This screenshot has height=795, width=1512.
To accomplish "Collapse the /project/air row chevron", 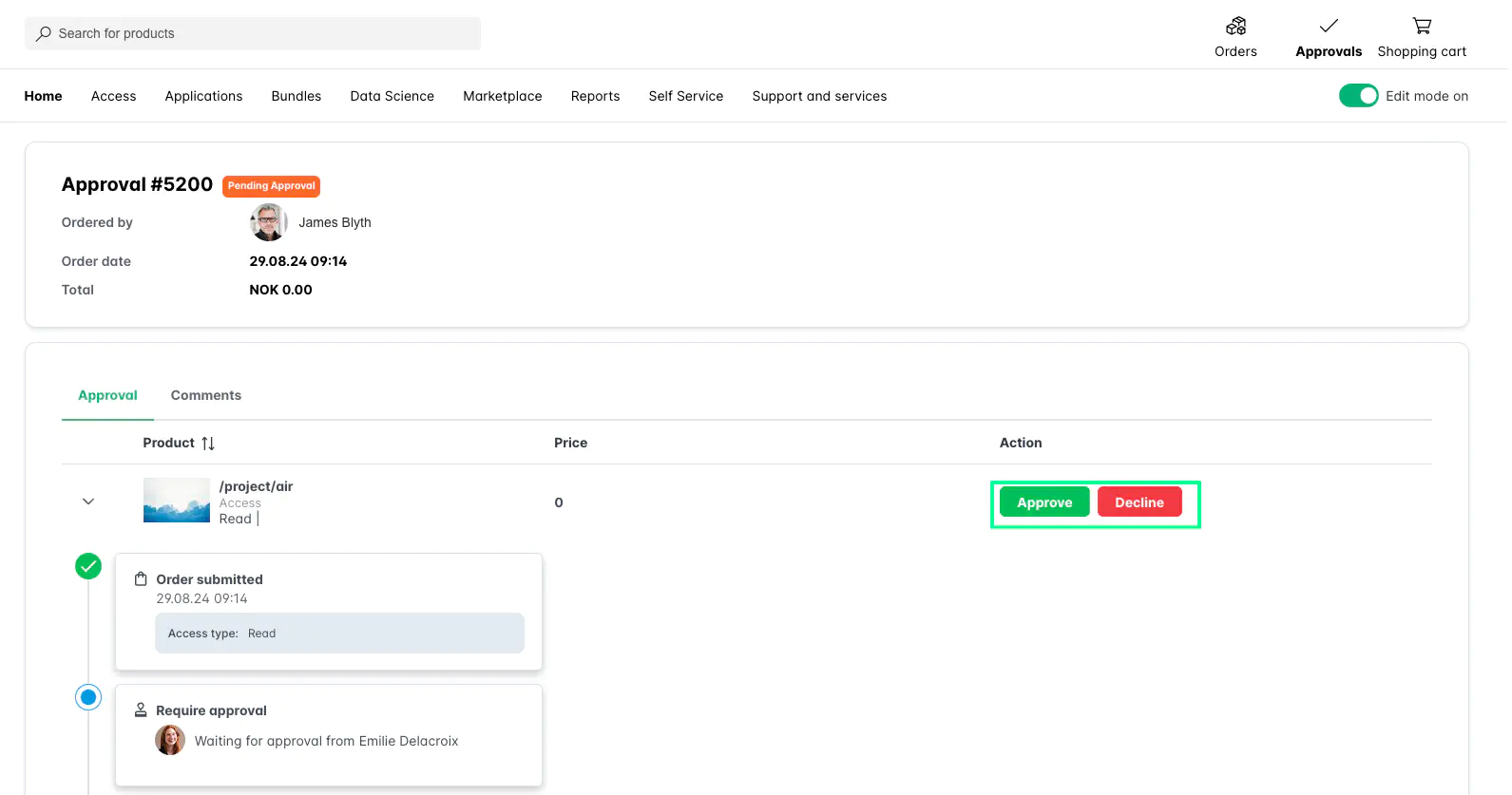I will point(88,502).
